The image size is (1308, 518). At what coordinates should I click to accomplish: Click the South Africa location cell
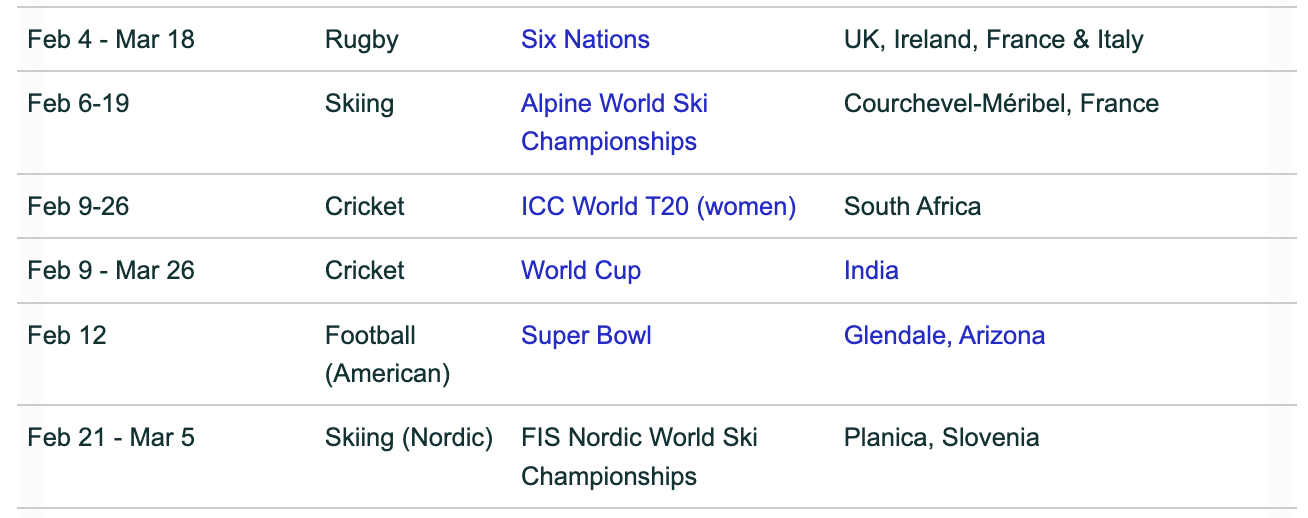(x=912, y=206)
